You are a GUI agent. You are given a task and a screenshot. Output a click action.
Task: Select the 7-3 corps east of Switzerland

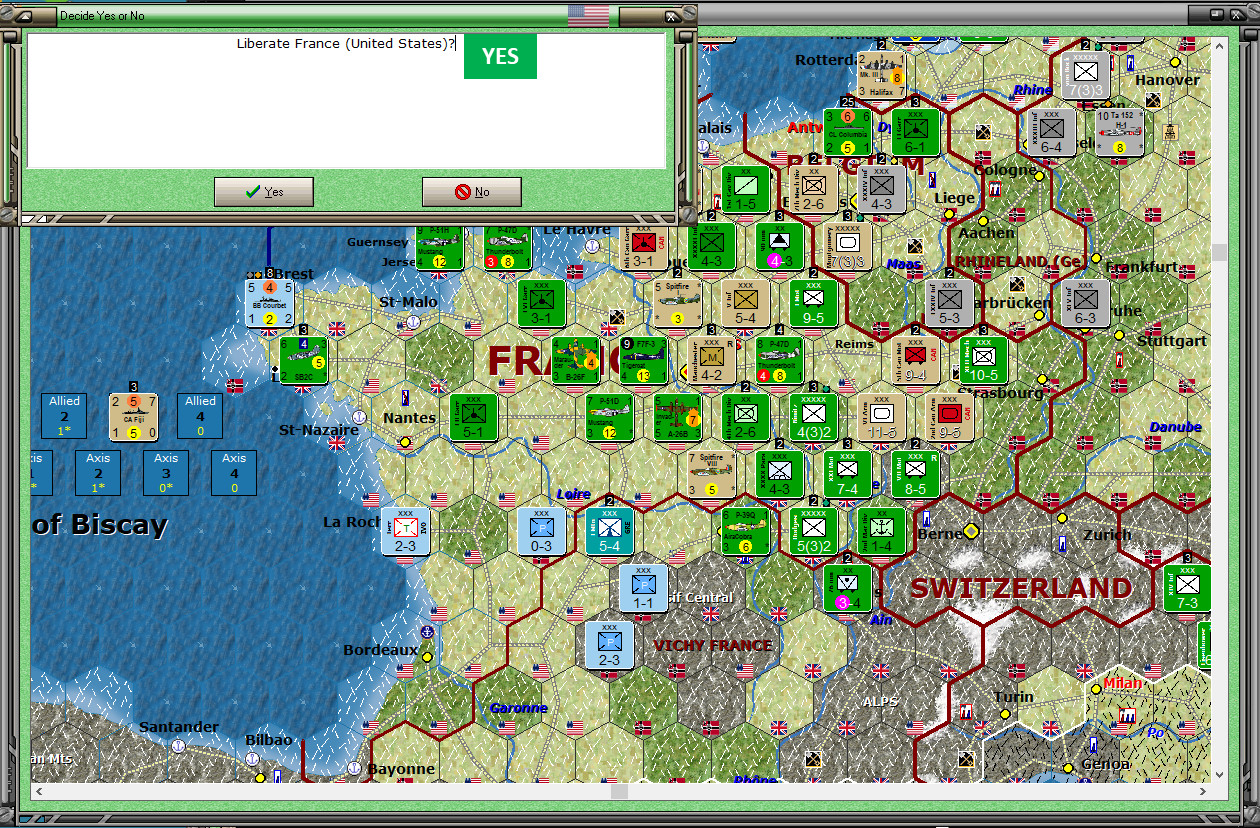[1187, 588]
